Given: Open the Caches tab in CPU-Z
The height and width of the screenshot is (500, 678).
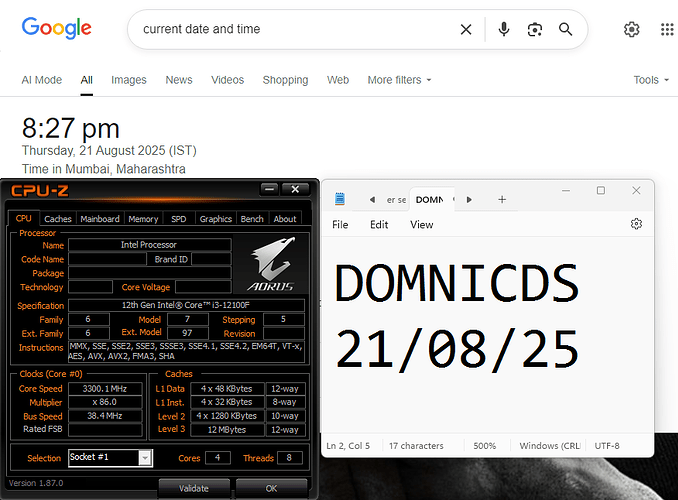Looking at the screenshot, I should point(58,219).
